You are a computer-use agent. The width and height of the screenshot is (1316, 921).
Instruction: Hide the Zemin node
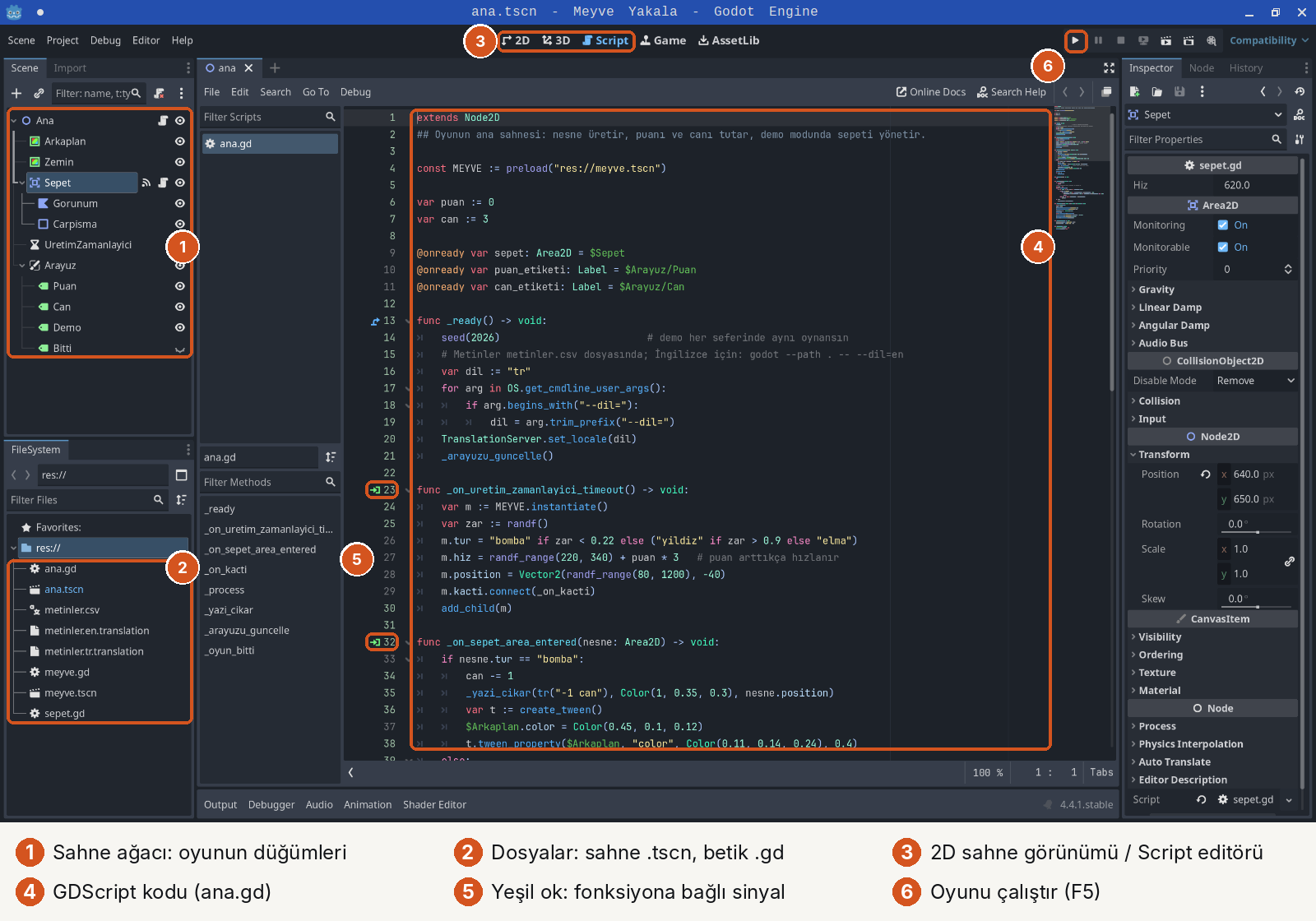point(180,162)
